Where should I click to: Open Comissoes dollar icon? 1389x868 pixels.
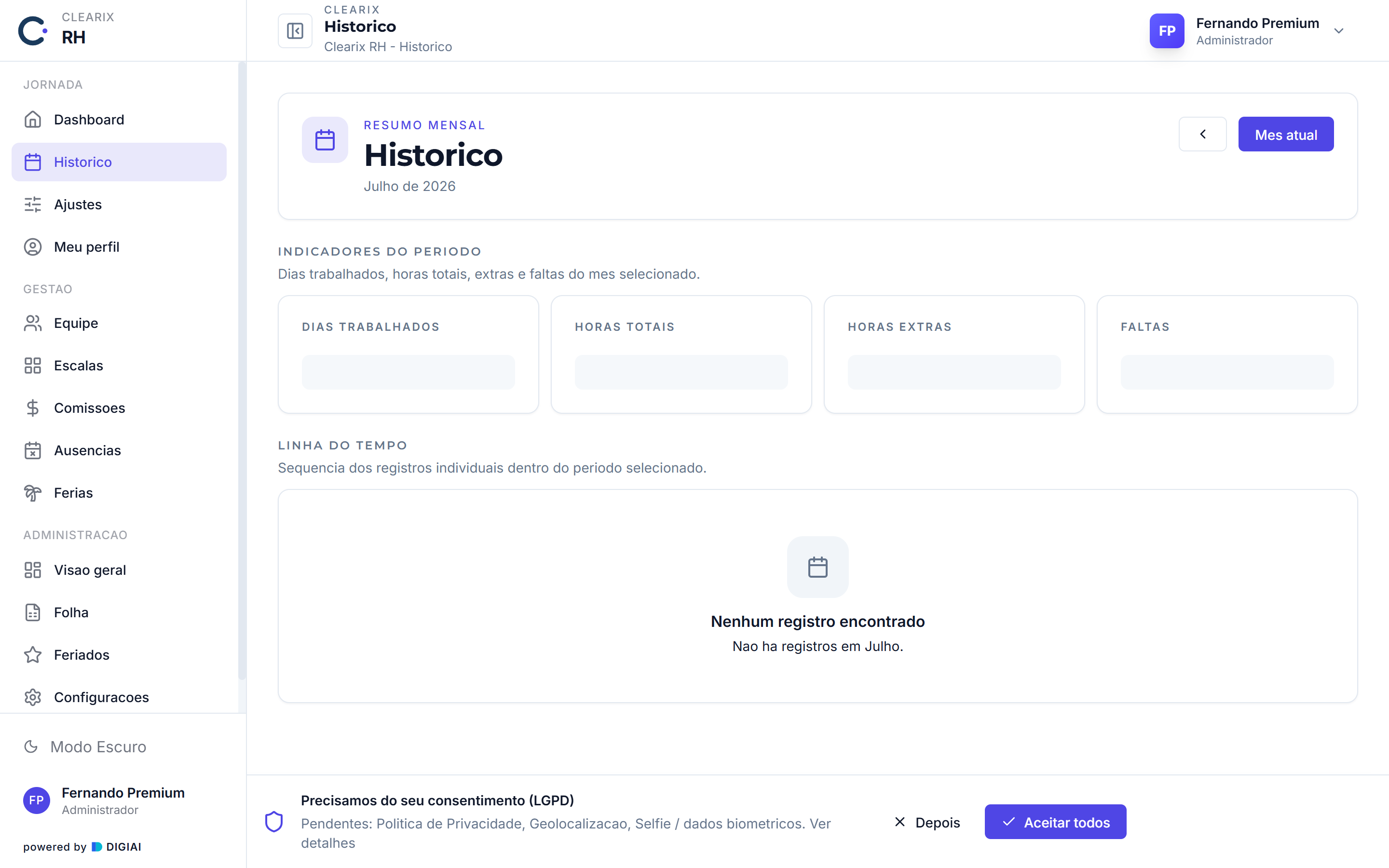(33, 407)
